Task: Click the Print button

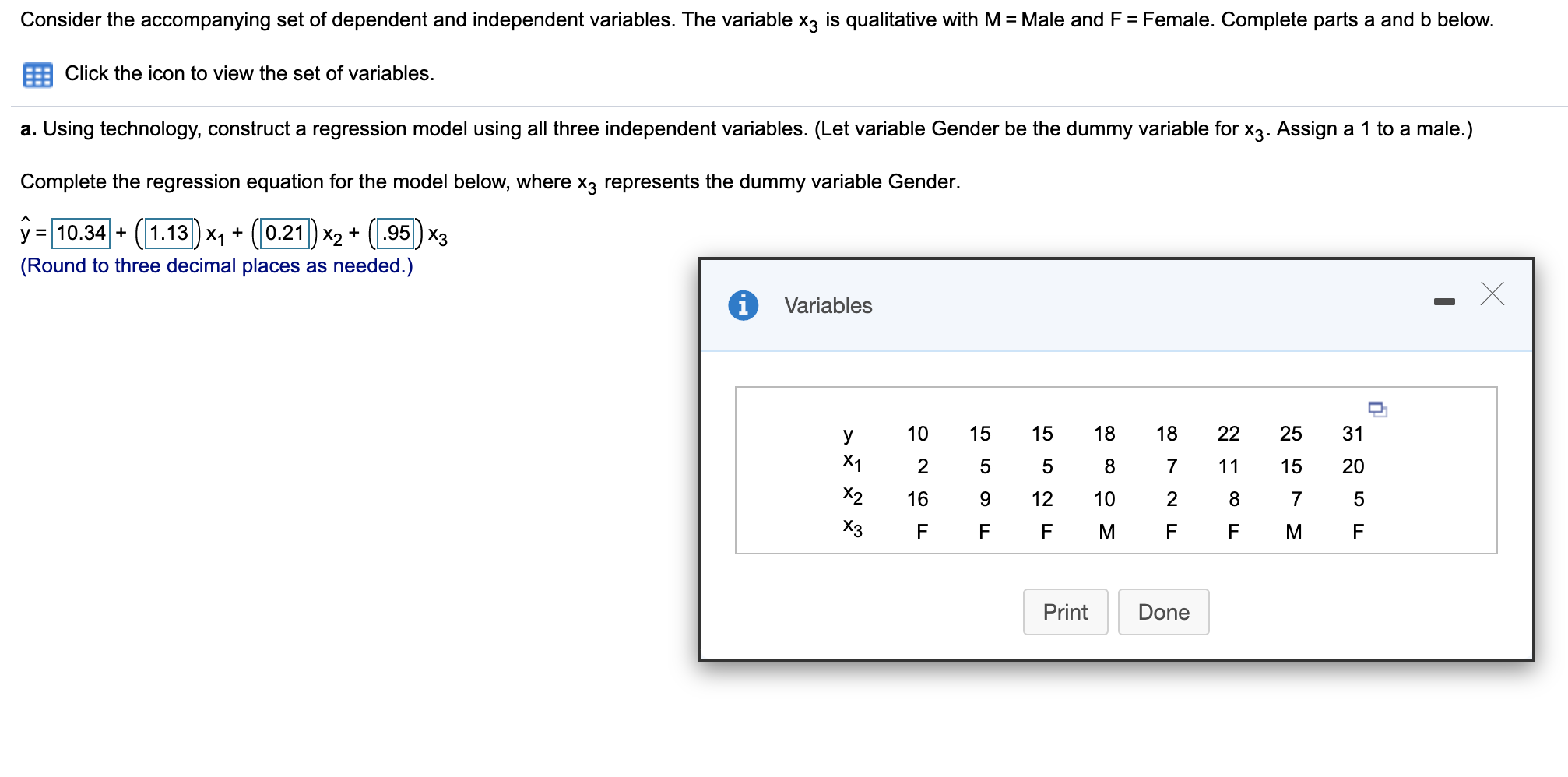Action: point(1064,612)
